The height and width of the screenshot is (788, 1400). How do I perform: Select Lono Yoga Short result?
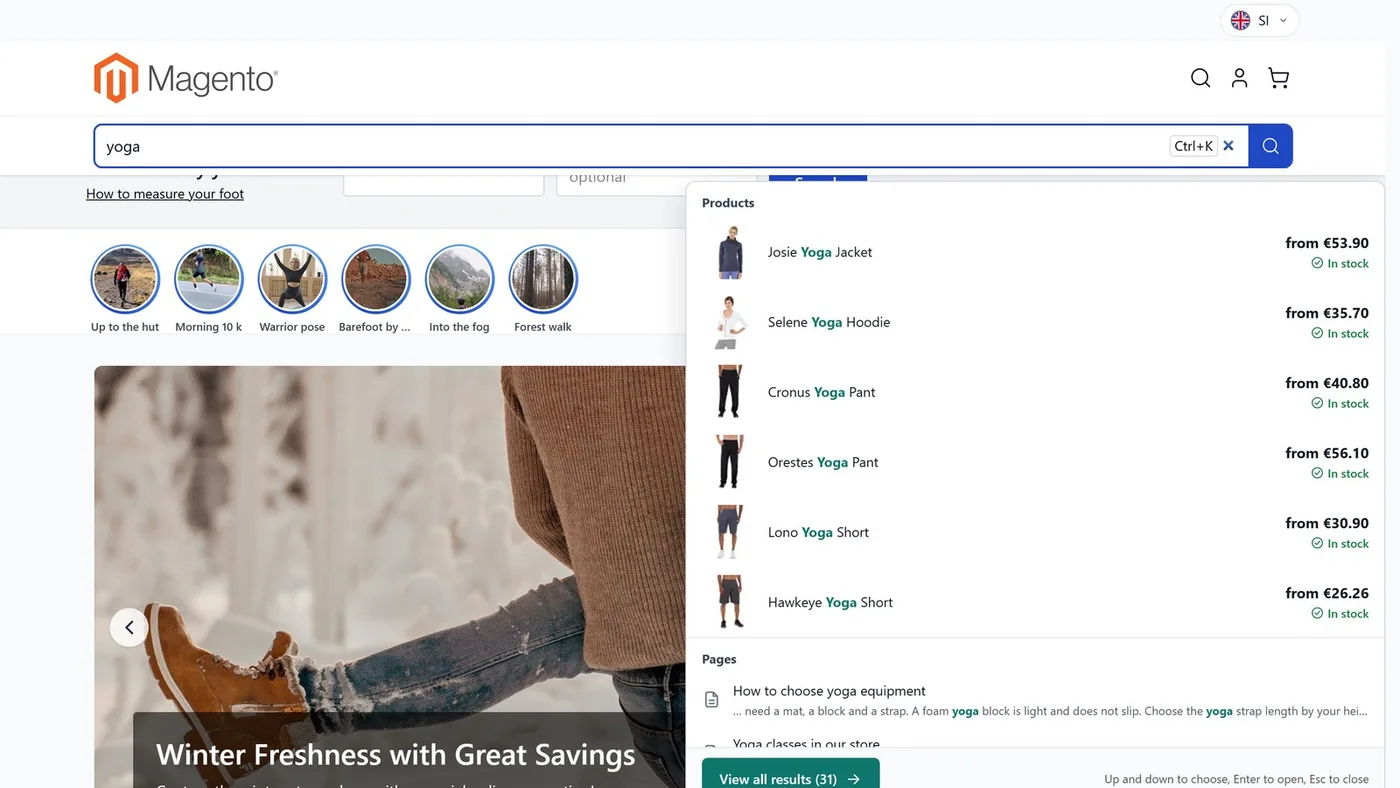pyautogui.click(x=1035, y=532)
